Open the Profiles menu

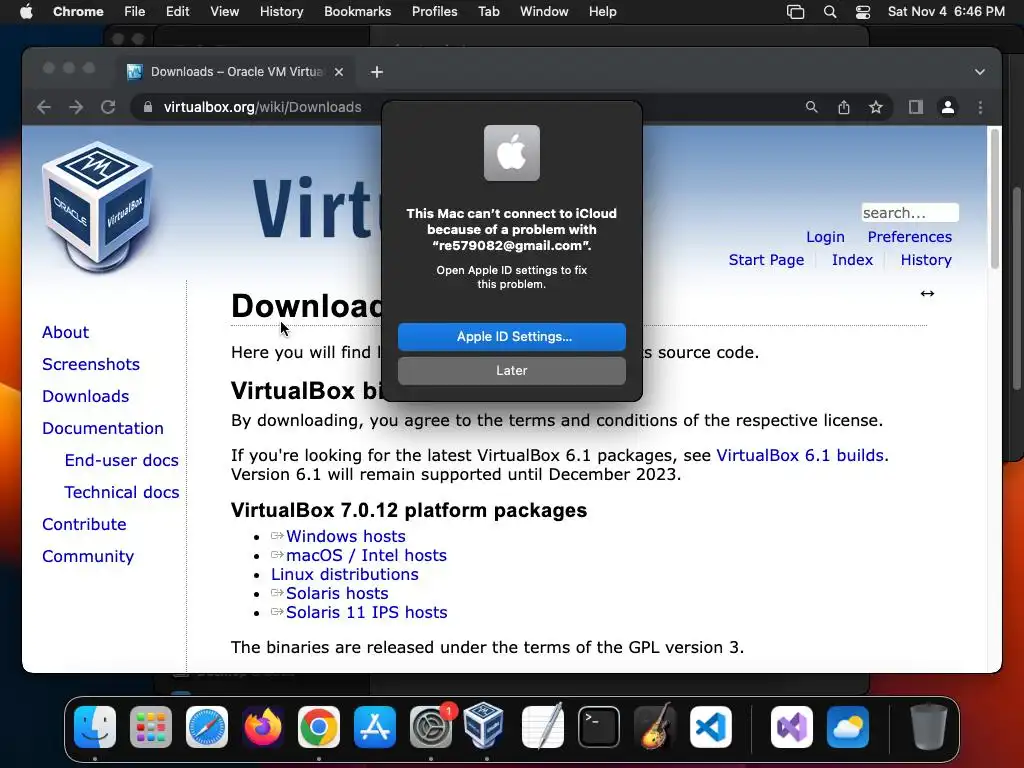pyautogui.click(x=434, y=12)
